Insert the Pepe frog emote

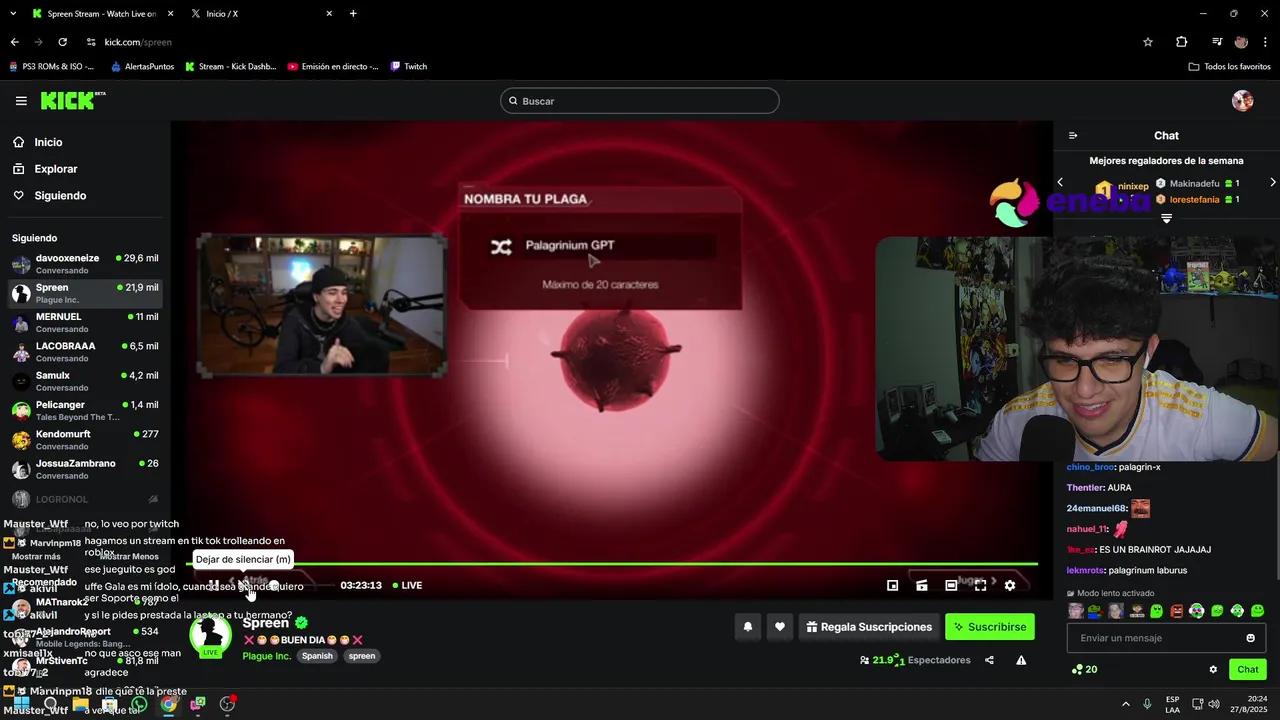[x=1095, y=611]
